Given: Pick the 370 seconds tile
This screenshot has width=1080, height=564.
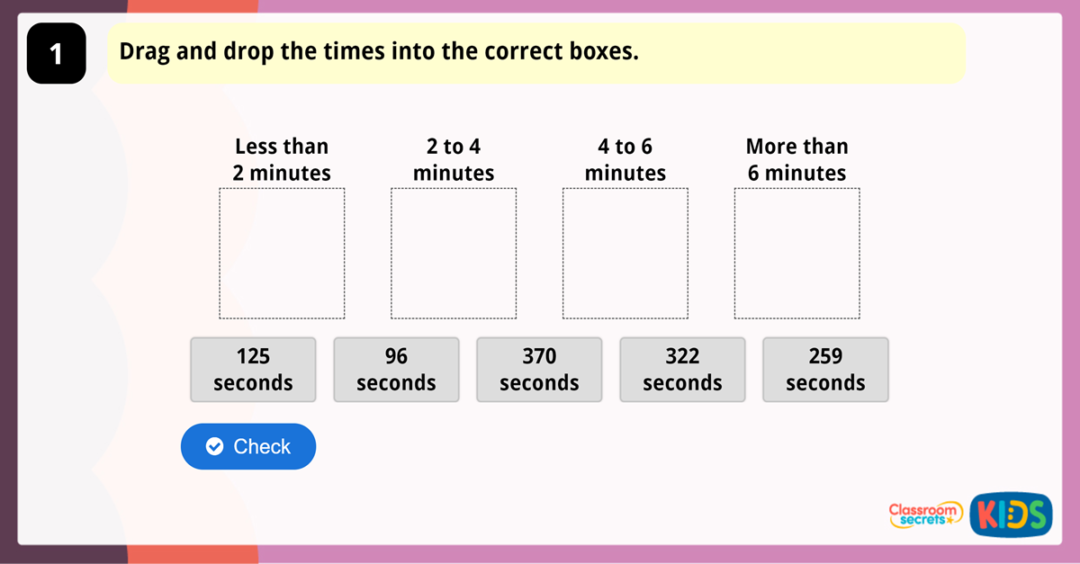Looking at the screenshot, I should (539, 369).
